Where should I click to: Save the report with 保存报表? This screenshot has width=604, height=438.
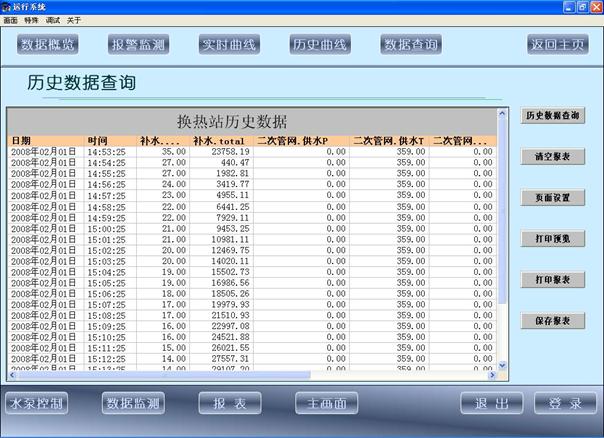[553, 321]
